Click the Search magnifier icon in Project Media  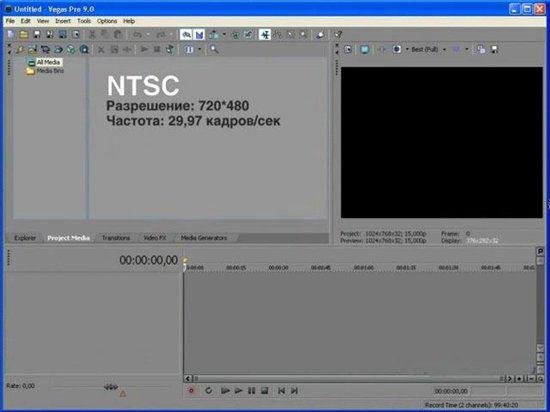coord(214,49)
